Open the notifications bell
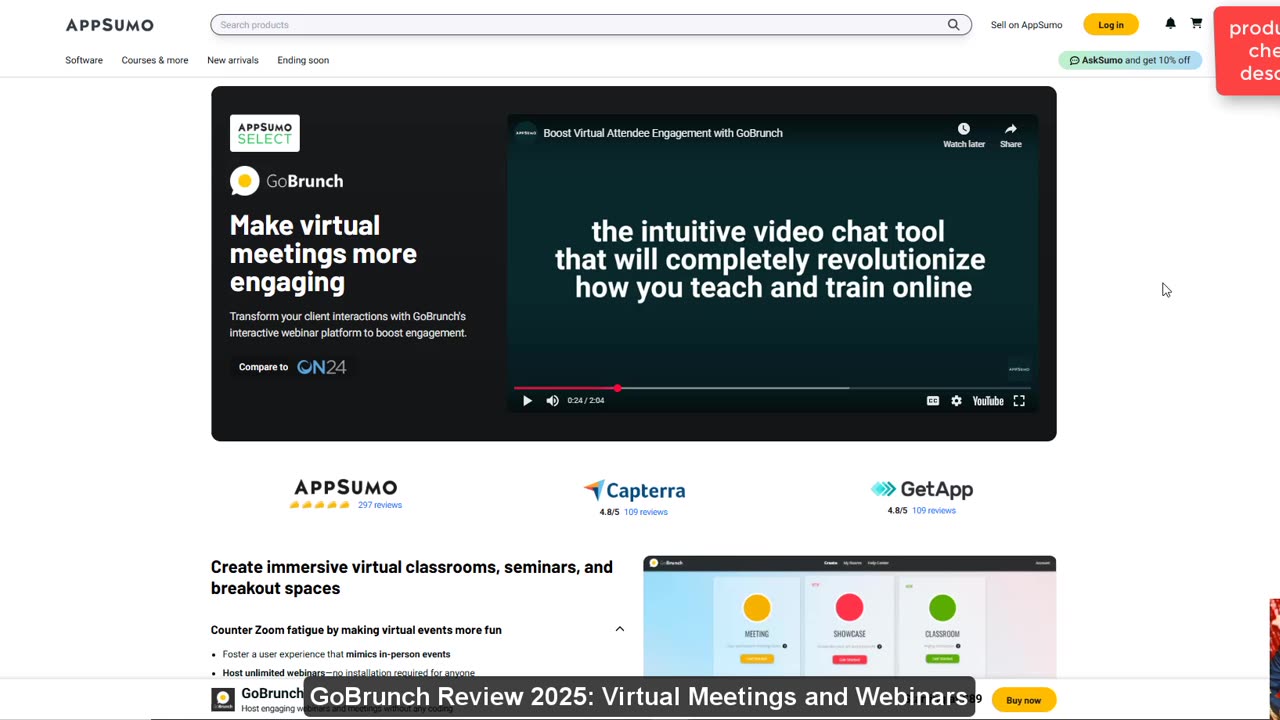The image size is (1280, 720). [x=1170, y=24]
